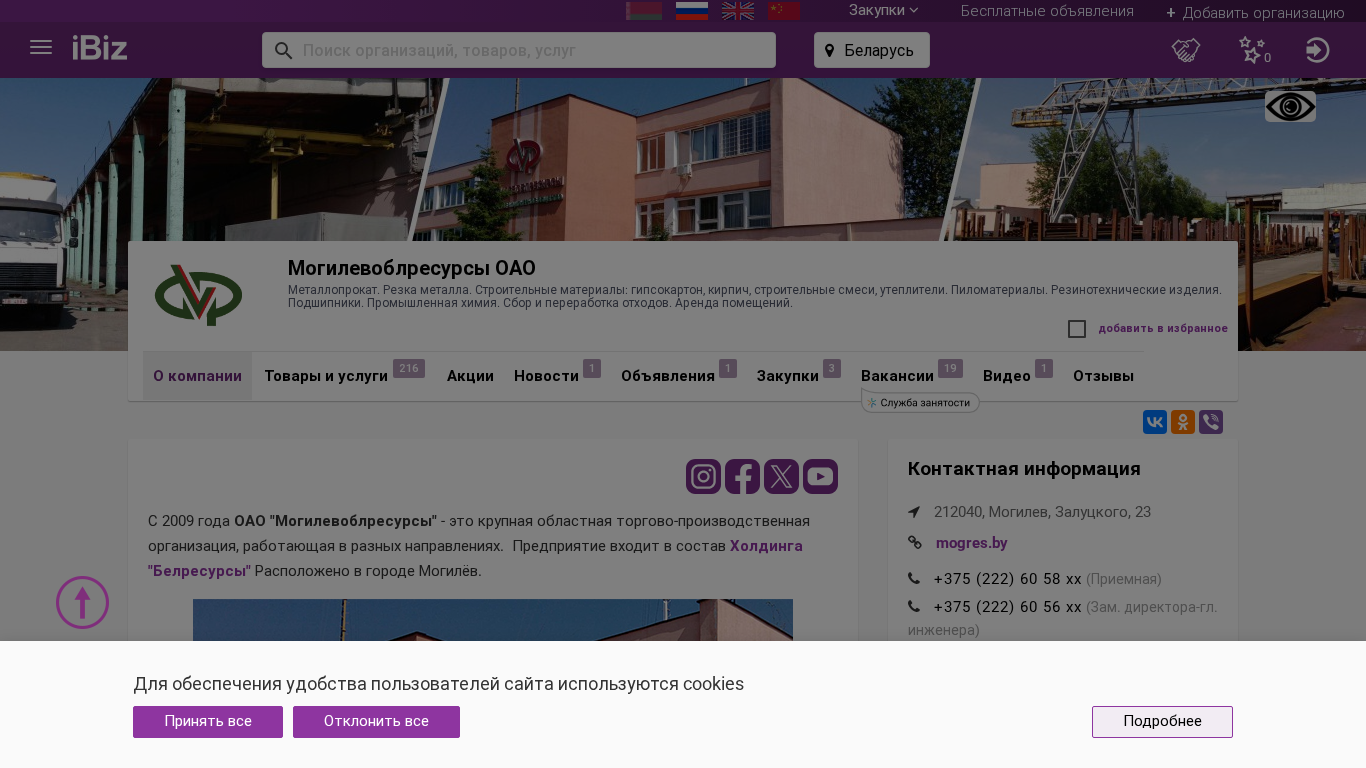Screen dimensions: 1366x768
Task: Switch to the Belarusian flag language
Action: [644, 11]
